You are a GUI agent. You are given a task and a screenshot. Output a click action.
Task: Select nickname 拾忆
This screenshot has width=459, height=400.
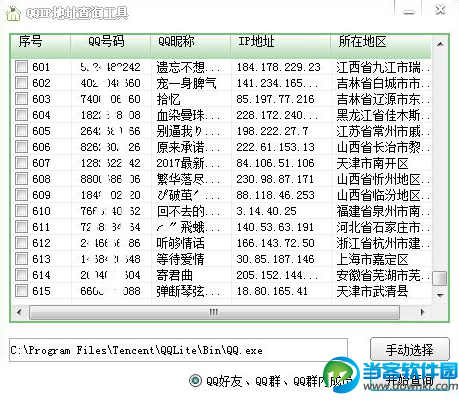168,99
